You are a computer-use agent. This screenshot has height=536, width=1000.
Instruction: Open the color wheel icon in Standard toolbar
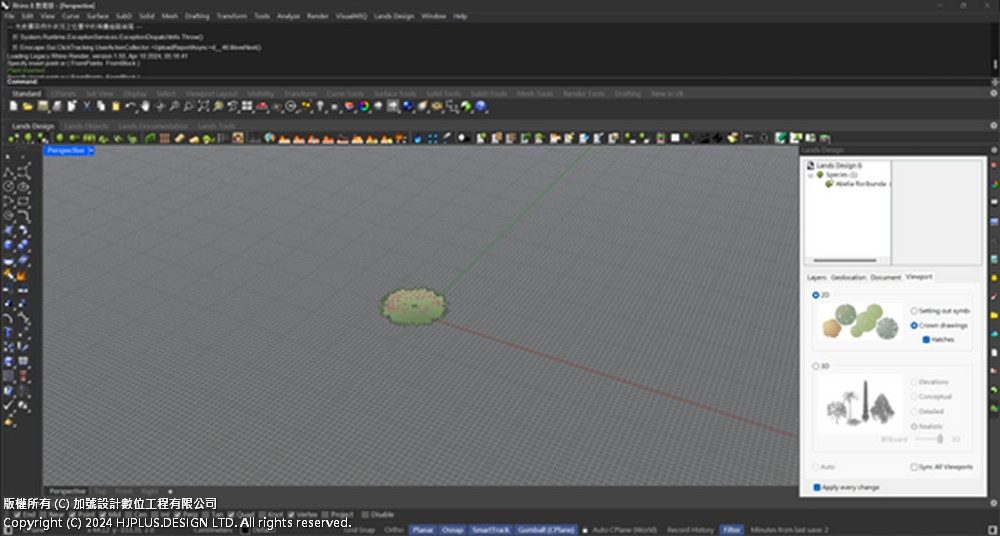[x=364, y=107]
